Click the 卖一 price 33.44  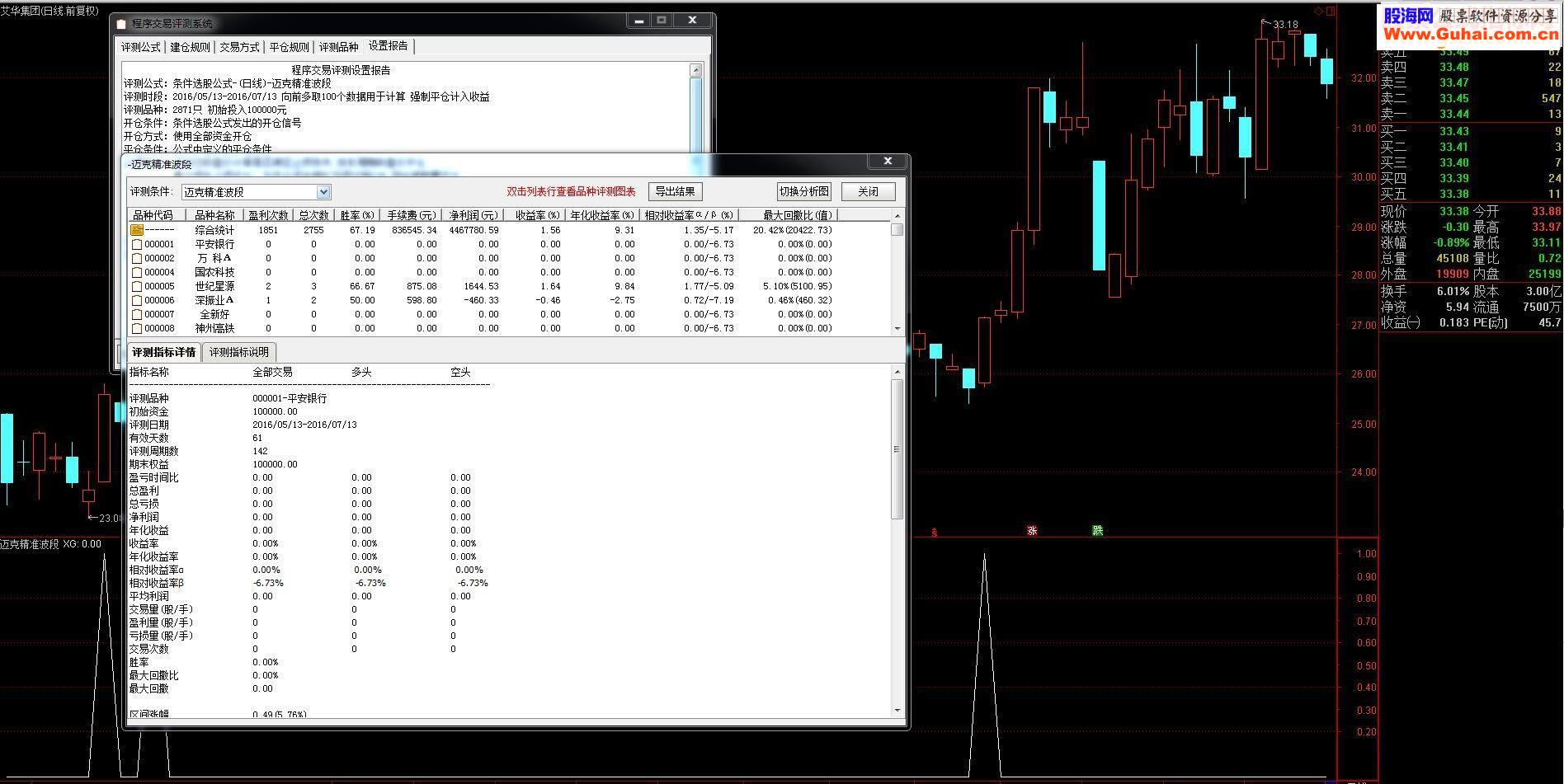tap(1454, 114)
